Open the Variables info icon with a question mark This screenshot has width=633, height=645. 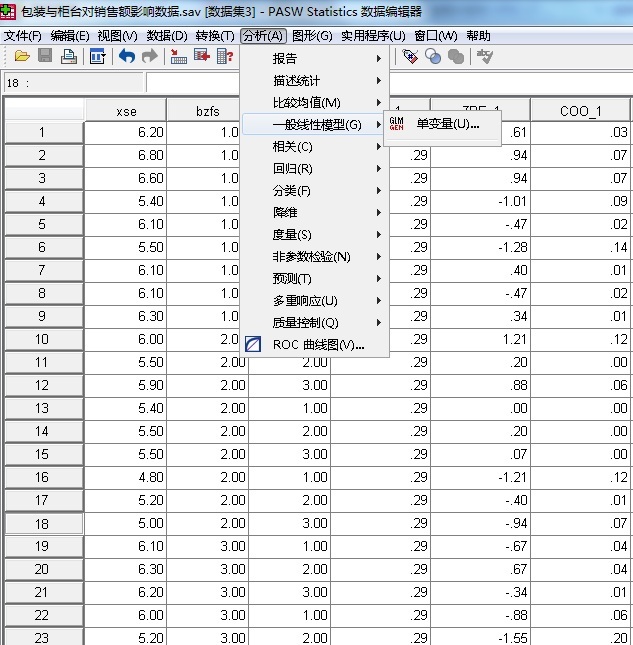tap(225, 56)
